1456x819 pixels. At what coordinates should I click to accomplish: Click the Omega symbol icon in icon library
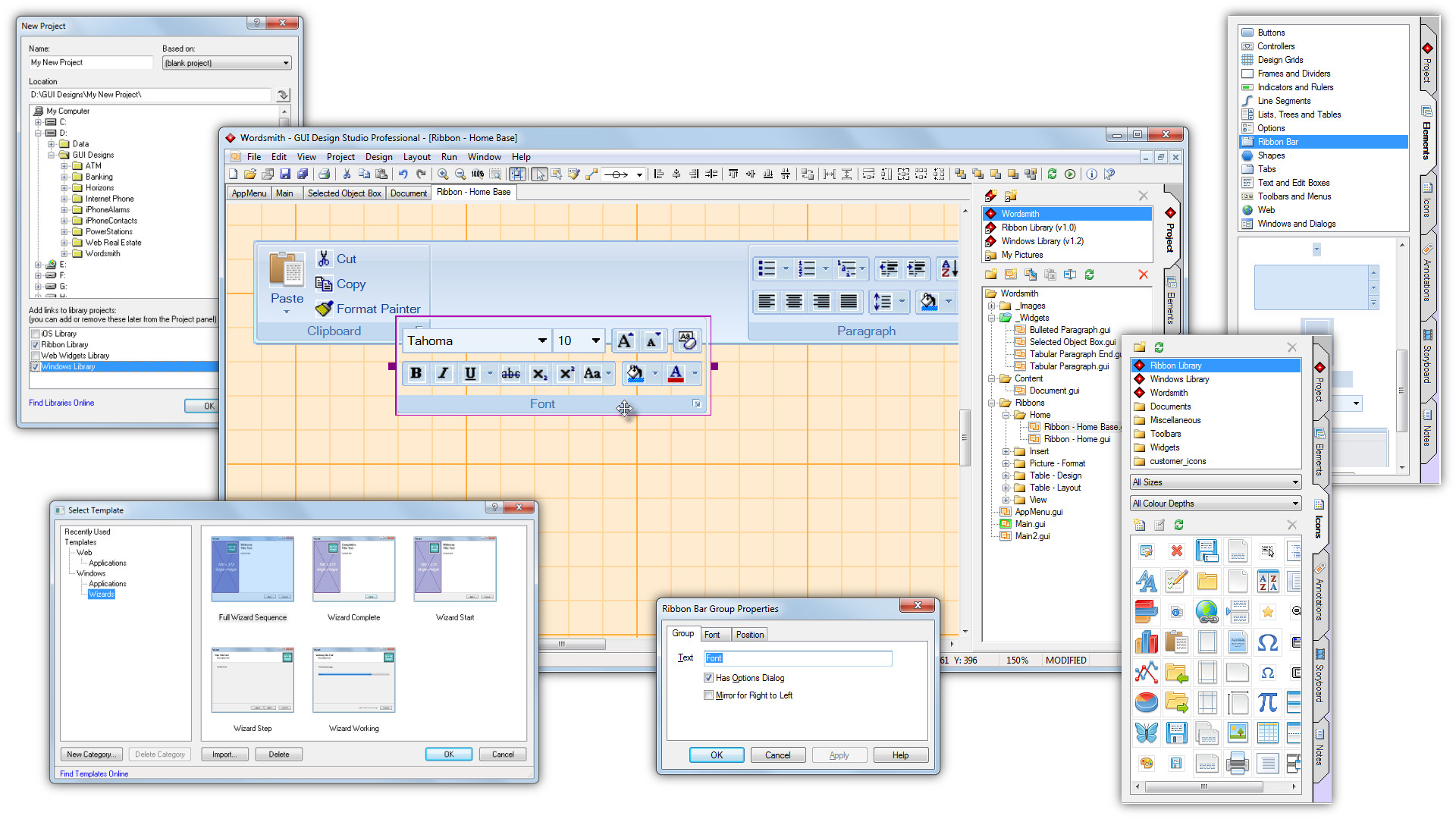pos(1267,642)
